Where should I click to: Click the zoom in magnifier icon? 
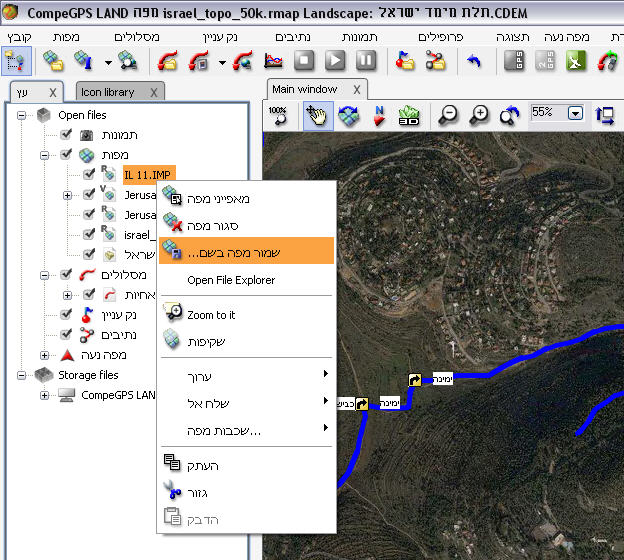480,114
